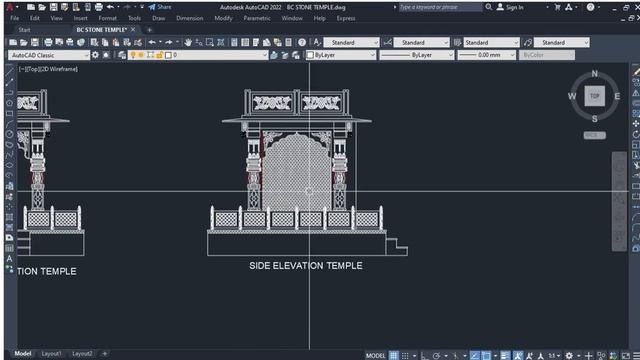Viewport: 640px width, 360px height.
Task: Add new drawing tab with plus
Action: tap(149, 30)
